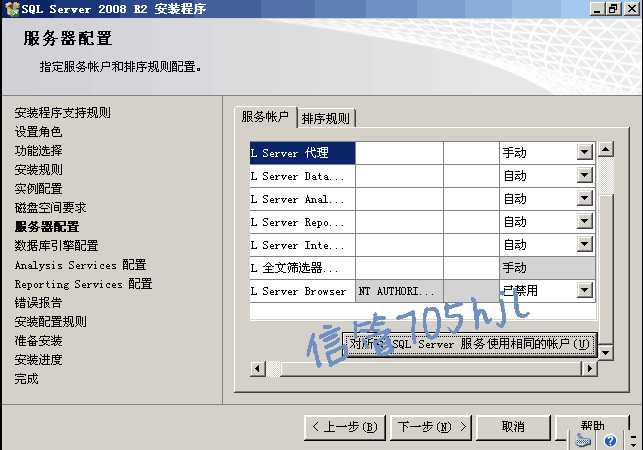Click the blue help question mark icon
Screen dimensions: 643x450
coord(610,441)
